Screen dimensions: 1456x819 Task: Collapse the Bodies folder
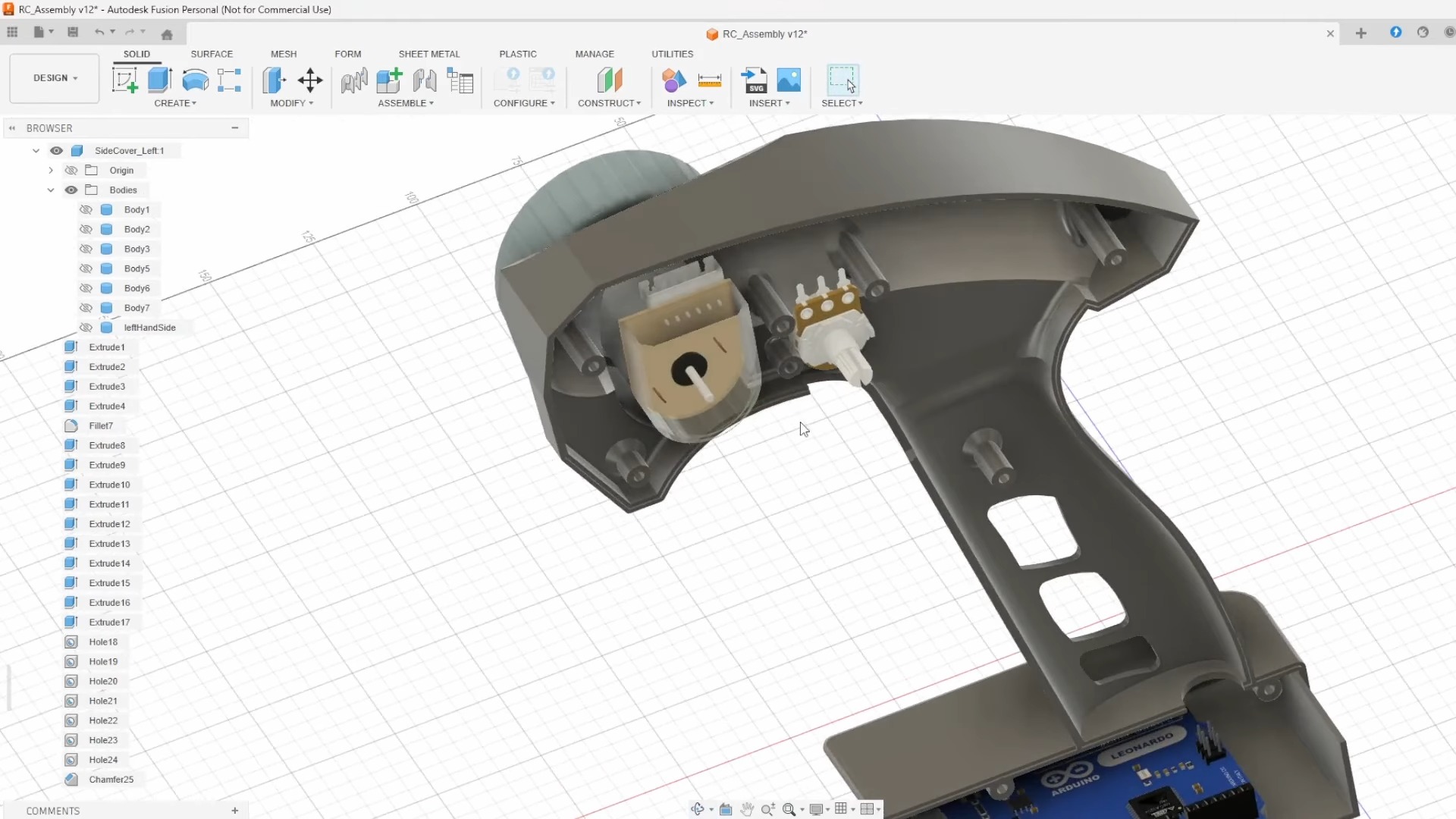pyautogui.click(x=50, y=190)
